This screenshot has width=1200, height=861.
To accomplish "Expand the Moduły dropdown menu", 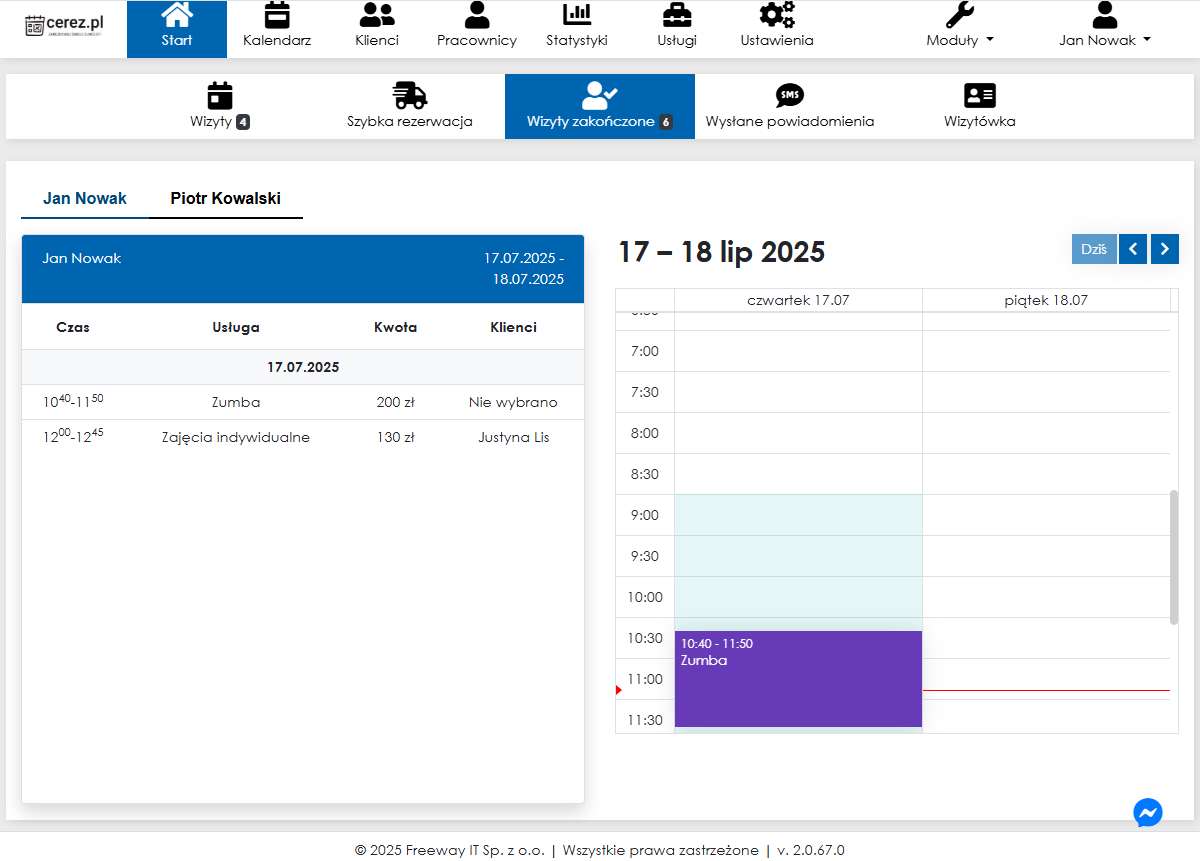I will [x=960, y=40].
